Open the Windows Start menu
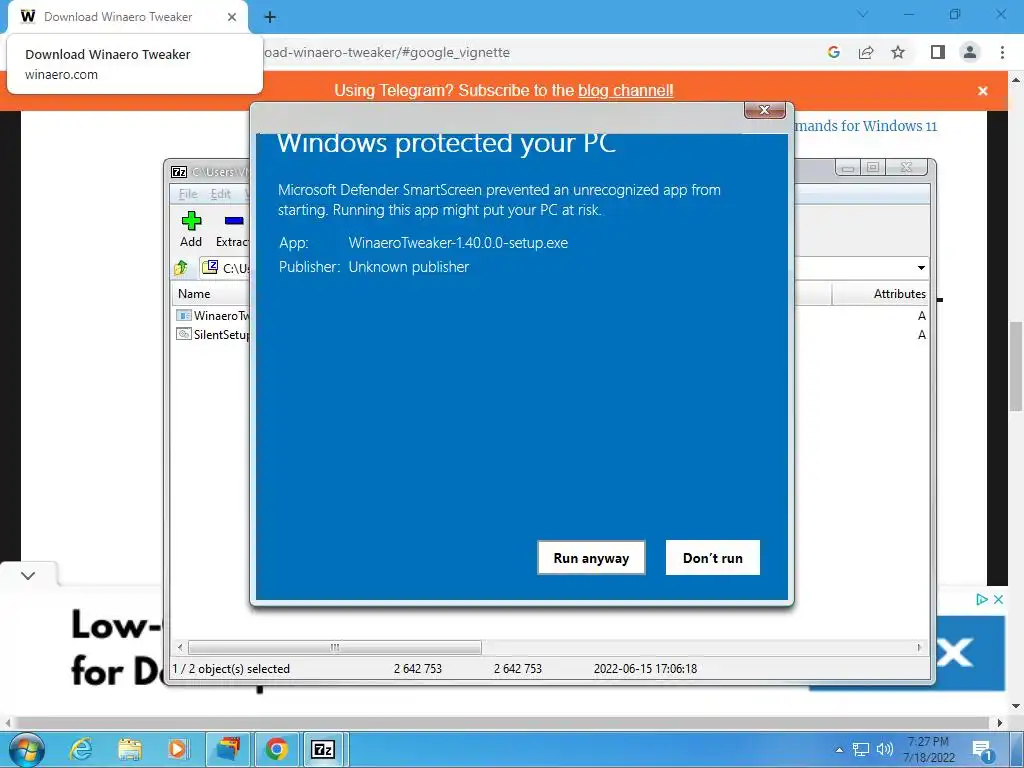This screenshot has width=1024, height=768. (27, 749)
